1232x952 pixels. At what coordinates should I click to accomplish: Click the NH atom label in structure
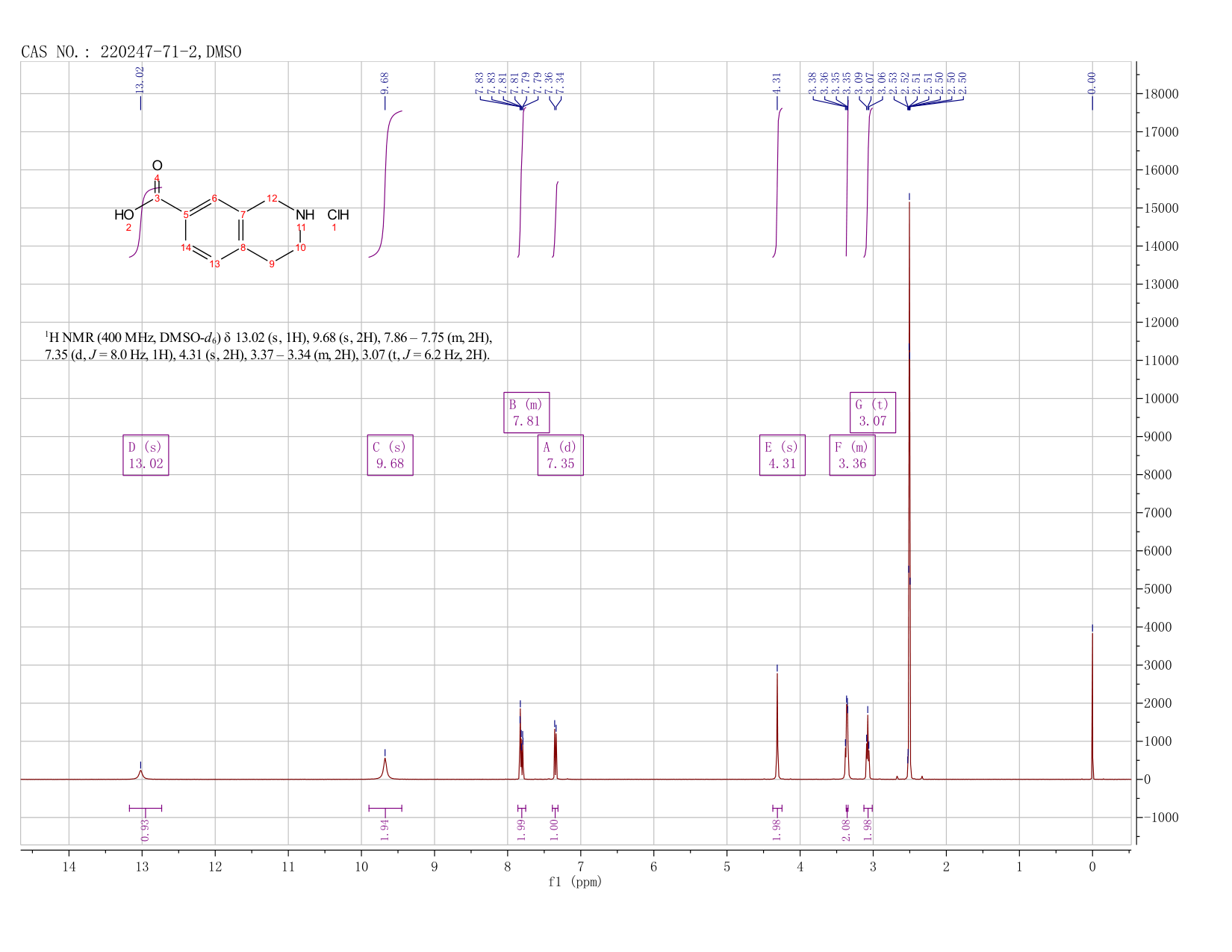305,215
